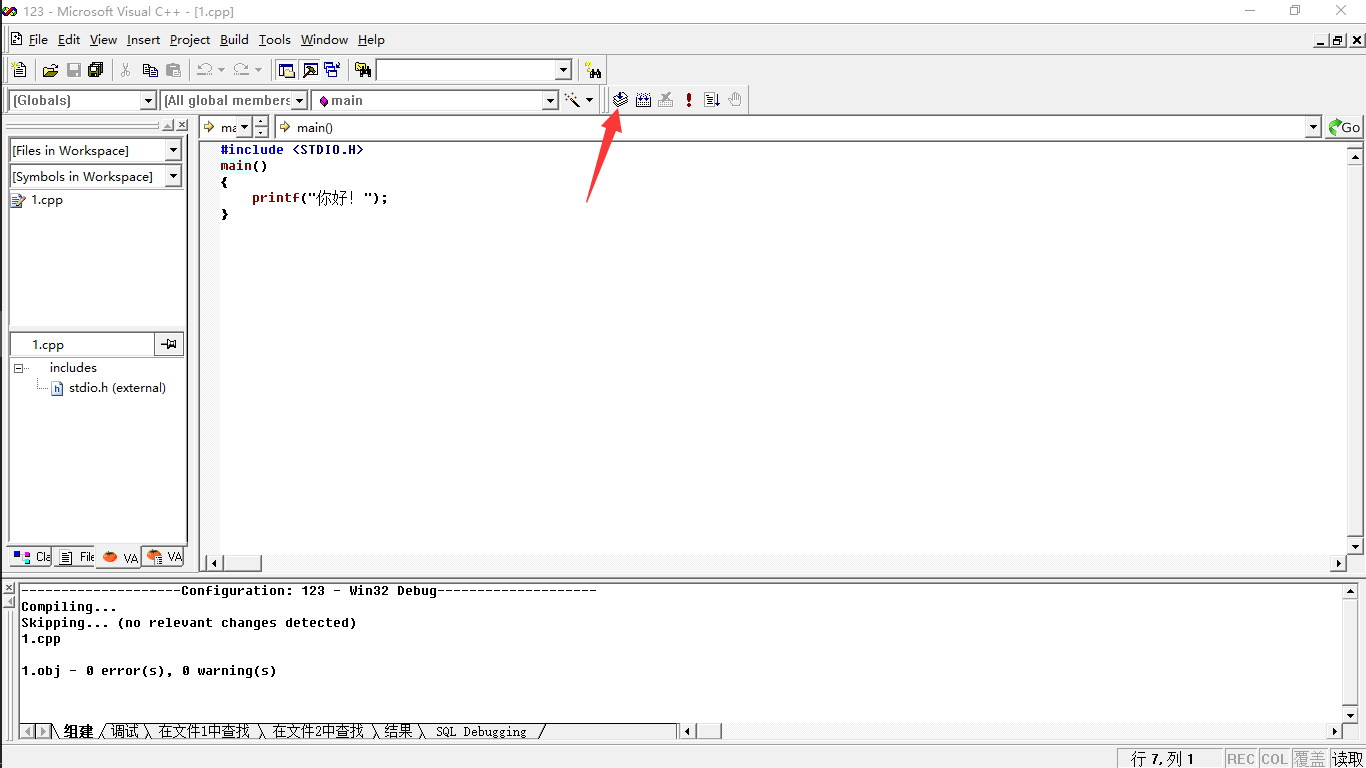This screenshot has width=1366, height=768.
Task: Open the Edit menu
Action: [69, 40]
